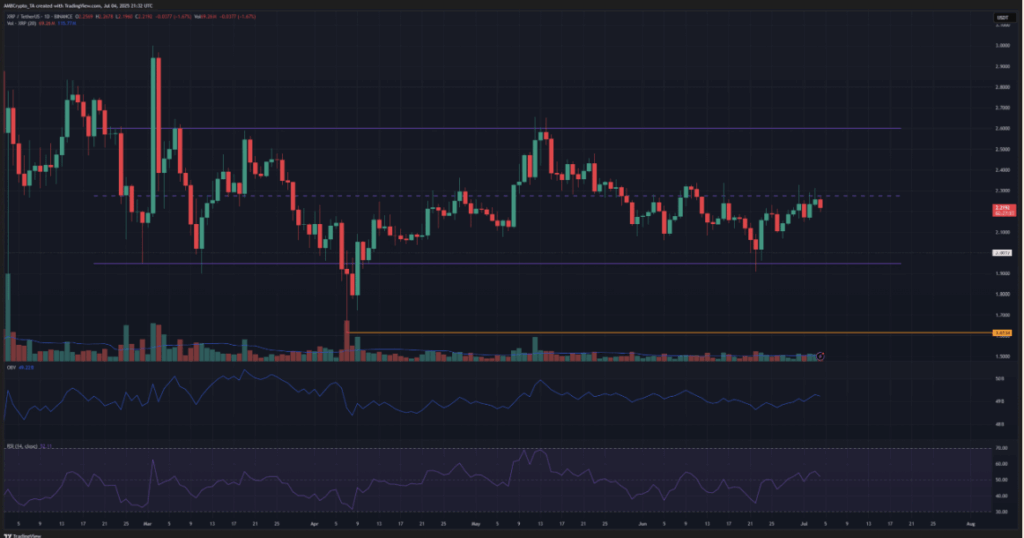This screenshot has height=538, width=1024.
Task: Click the red current price tag 2.2192
Action: coord(1003,210)
